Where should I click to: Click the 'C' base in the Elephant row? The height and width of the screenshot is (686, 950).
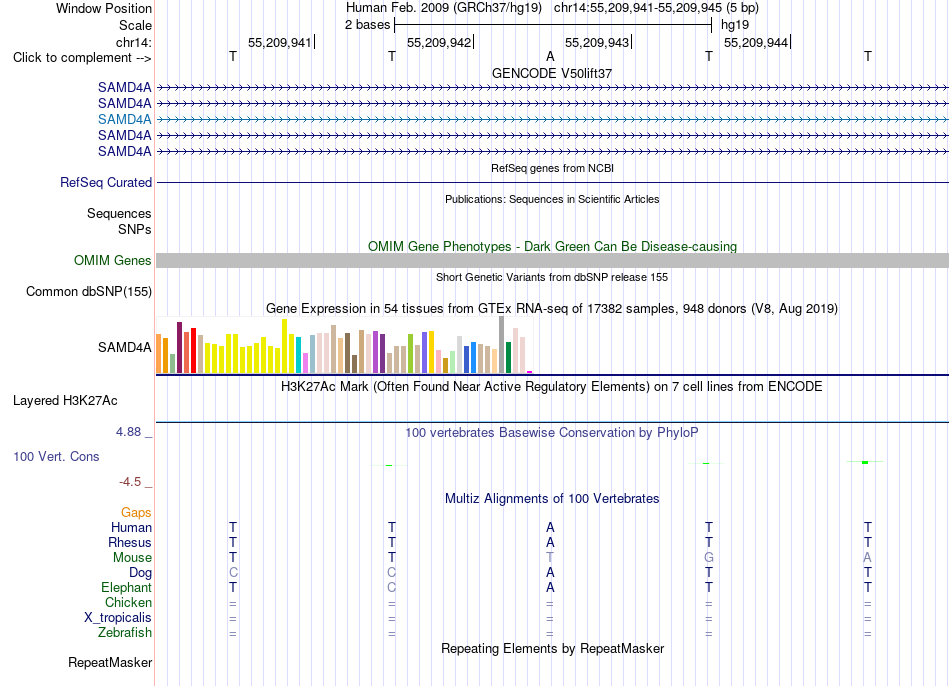(391, 587)
